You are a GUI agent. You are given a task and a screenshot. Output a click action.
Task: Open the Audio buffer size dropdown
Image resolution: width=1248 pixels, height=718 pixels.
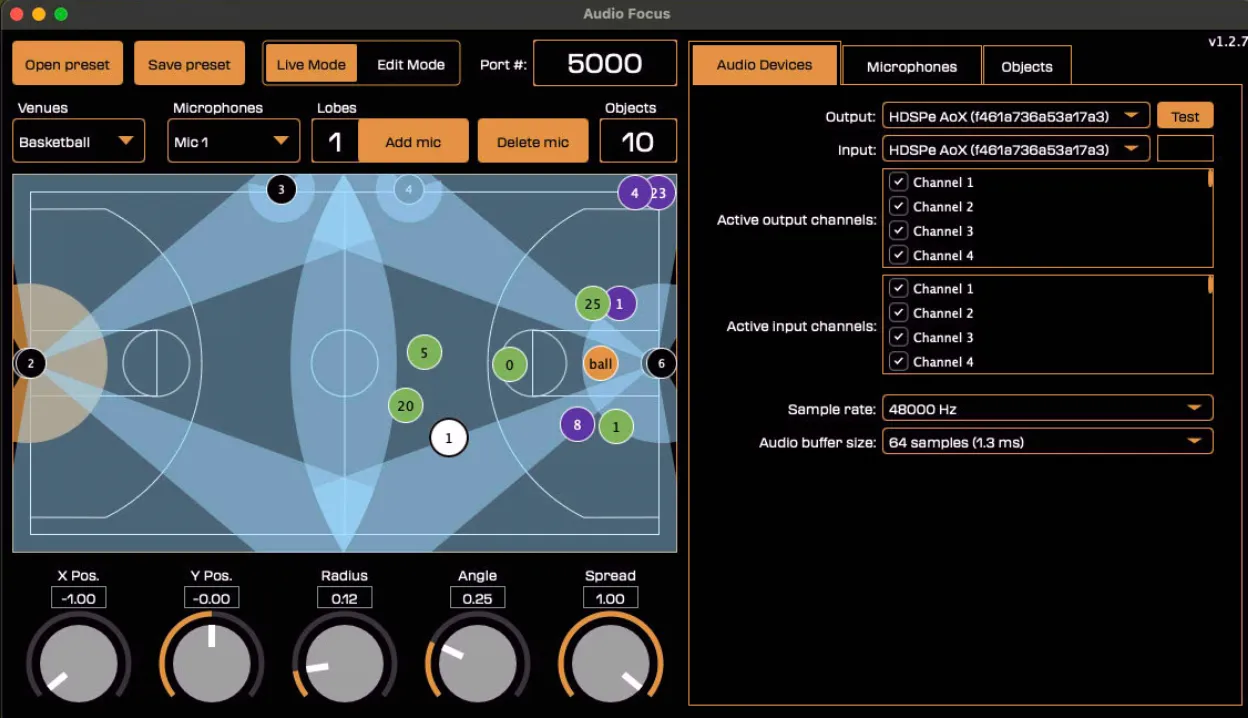(1046, 441)
